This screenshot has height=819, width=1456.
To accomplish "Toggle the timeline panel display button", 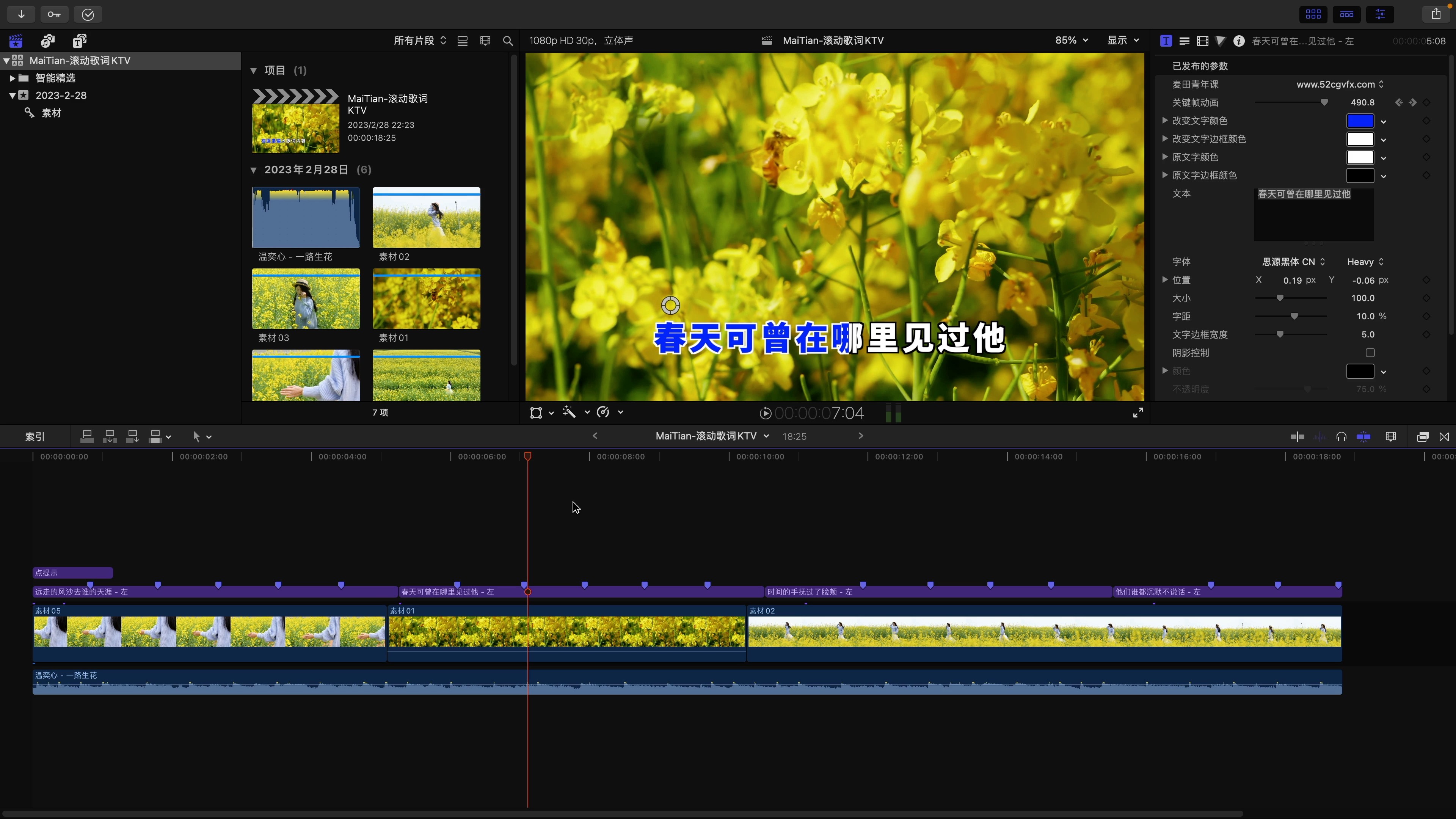I will [x=1346, y=14].
